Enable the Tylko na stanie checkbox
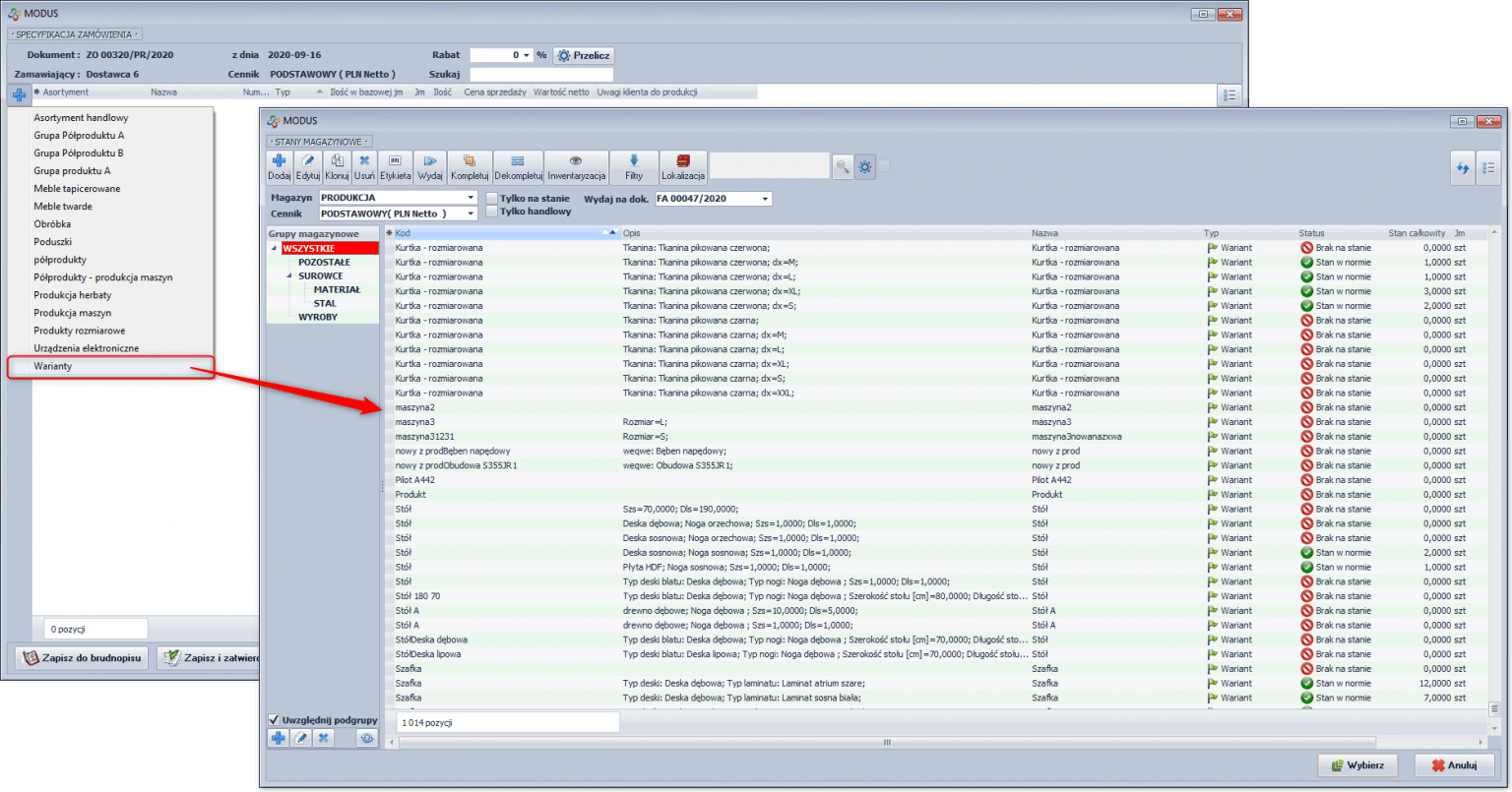 (492, 199)
